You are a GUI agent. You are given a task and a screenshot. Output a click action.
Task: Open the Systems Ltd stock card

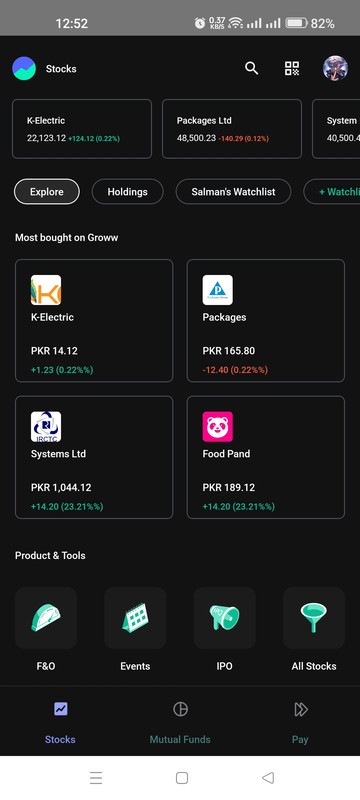(94, 457)
